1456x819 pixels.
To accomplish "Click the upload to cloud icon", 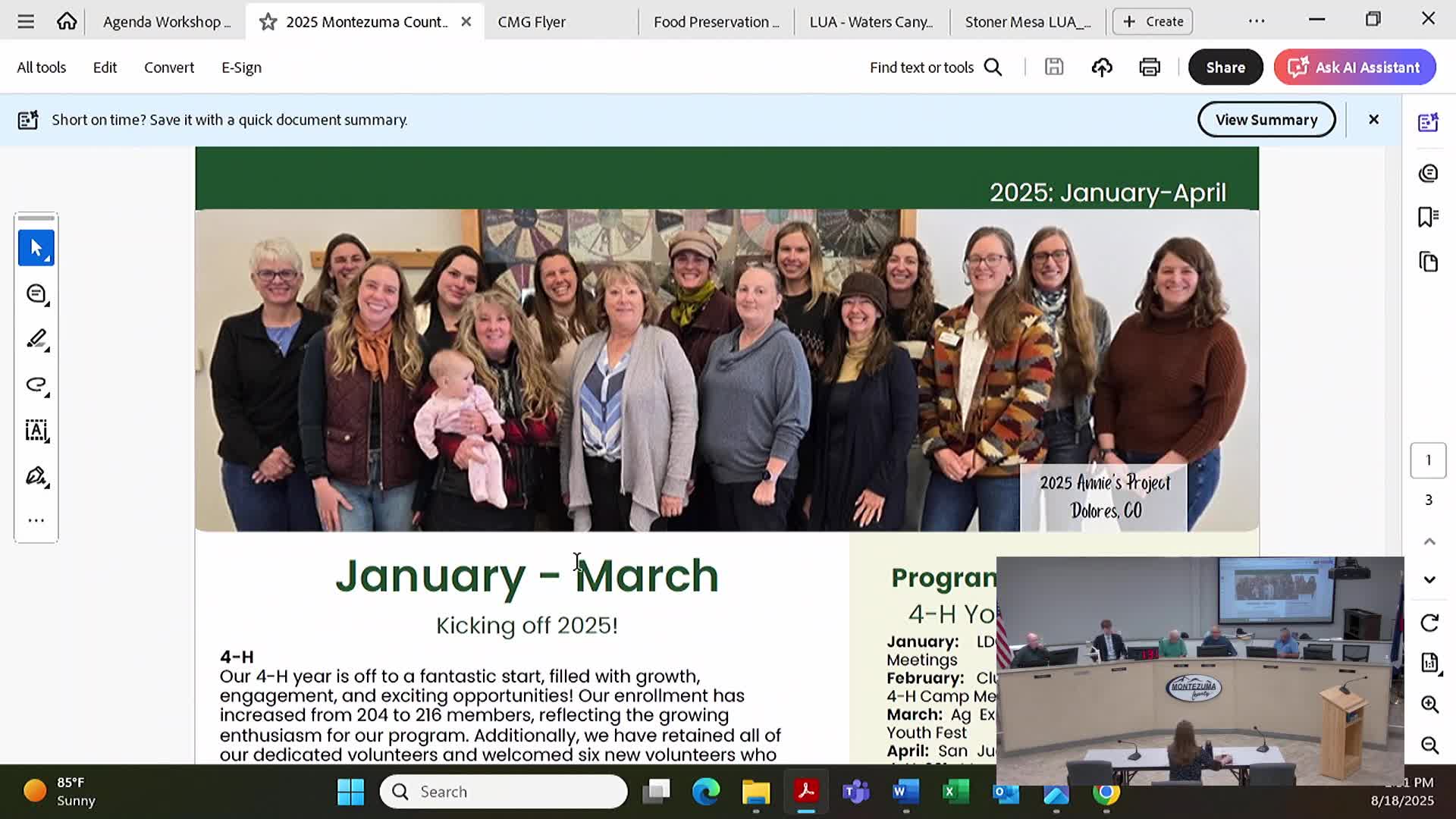I will (1102, 67).
